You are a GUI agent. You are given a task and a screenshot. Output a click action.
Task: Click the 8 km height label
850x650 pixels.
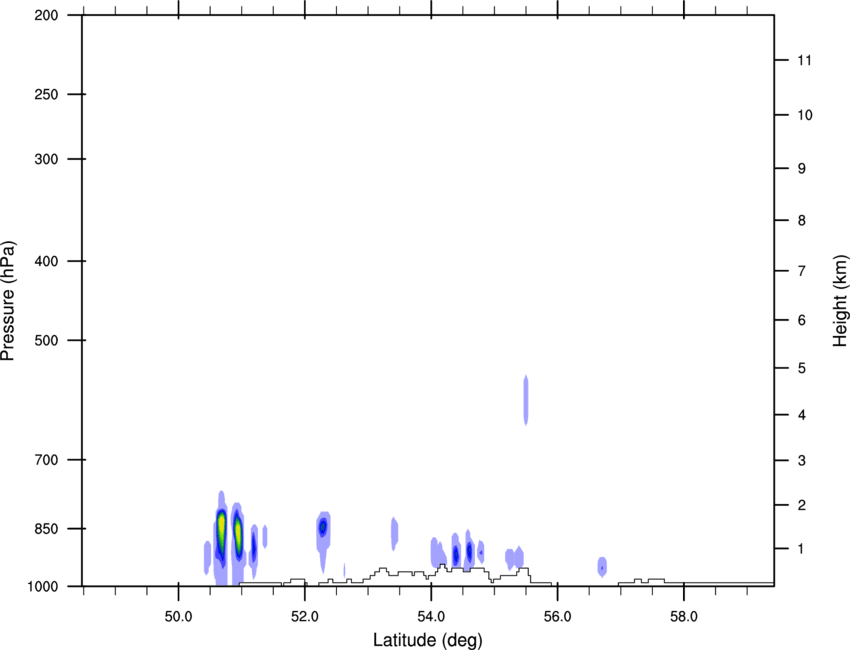click(x=802, y=221)
